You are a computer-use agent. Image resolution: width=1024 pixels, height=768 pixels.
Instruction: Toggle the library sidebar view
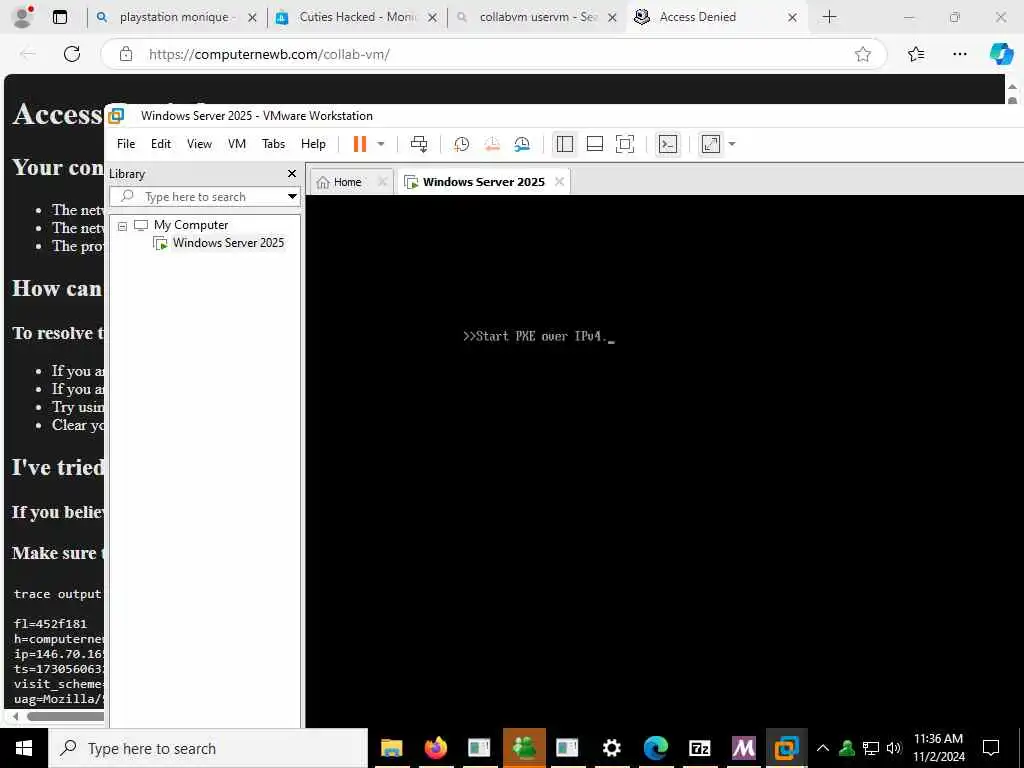(x=565, y=144)
